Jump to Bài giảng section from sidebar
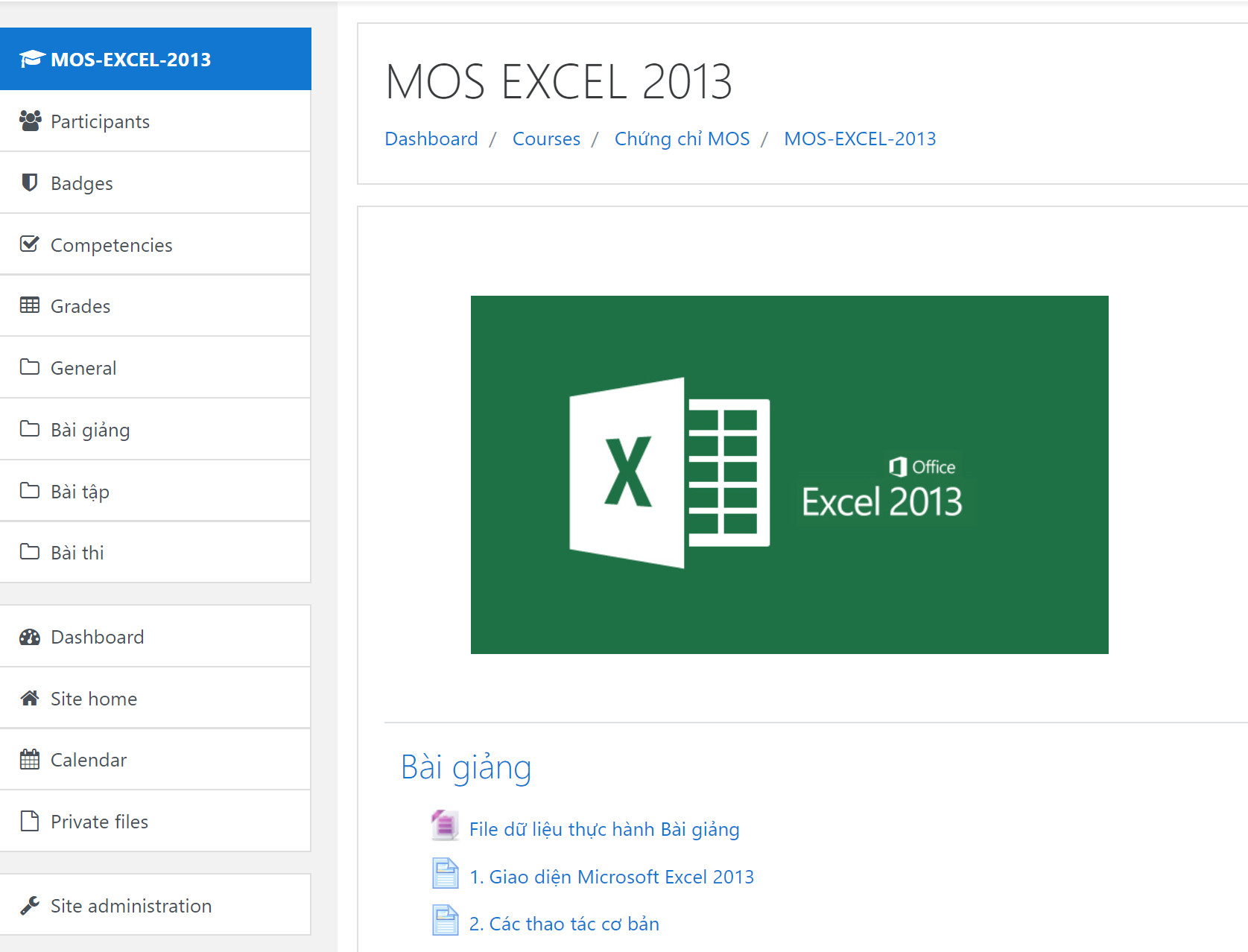1248x952 pixels. (x=156, y=429)
